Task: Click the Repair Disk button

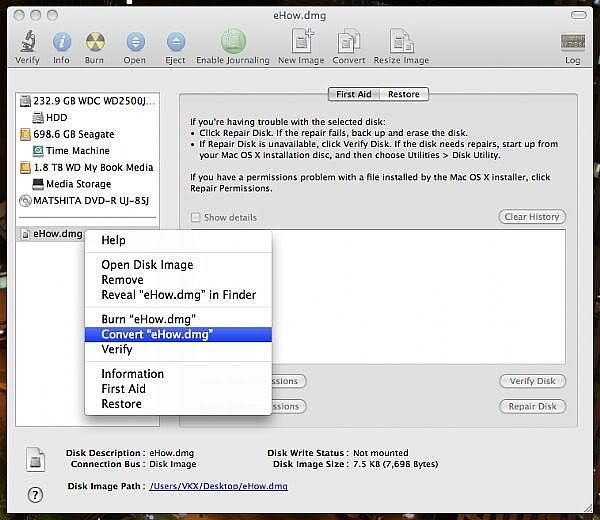Action: point(532,406)
